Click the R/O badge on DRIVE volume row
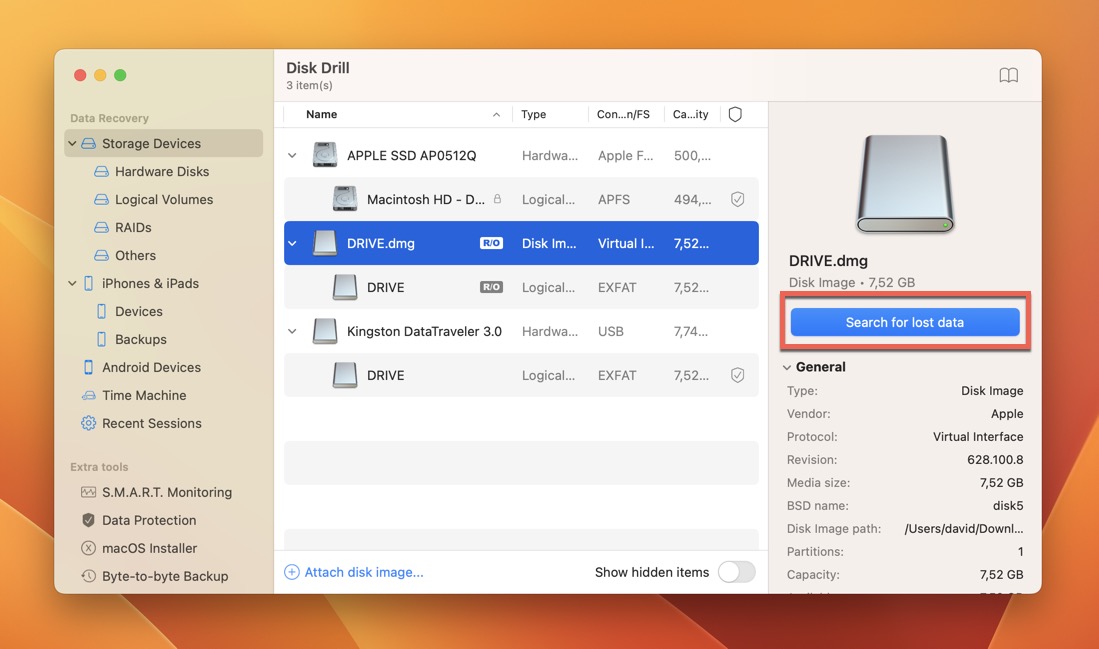Viewport: 1099px width, 649px height. (491, 287)
